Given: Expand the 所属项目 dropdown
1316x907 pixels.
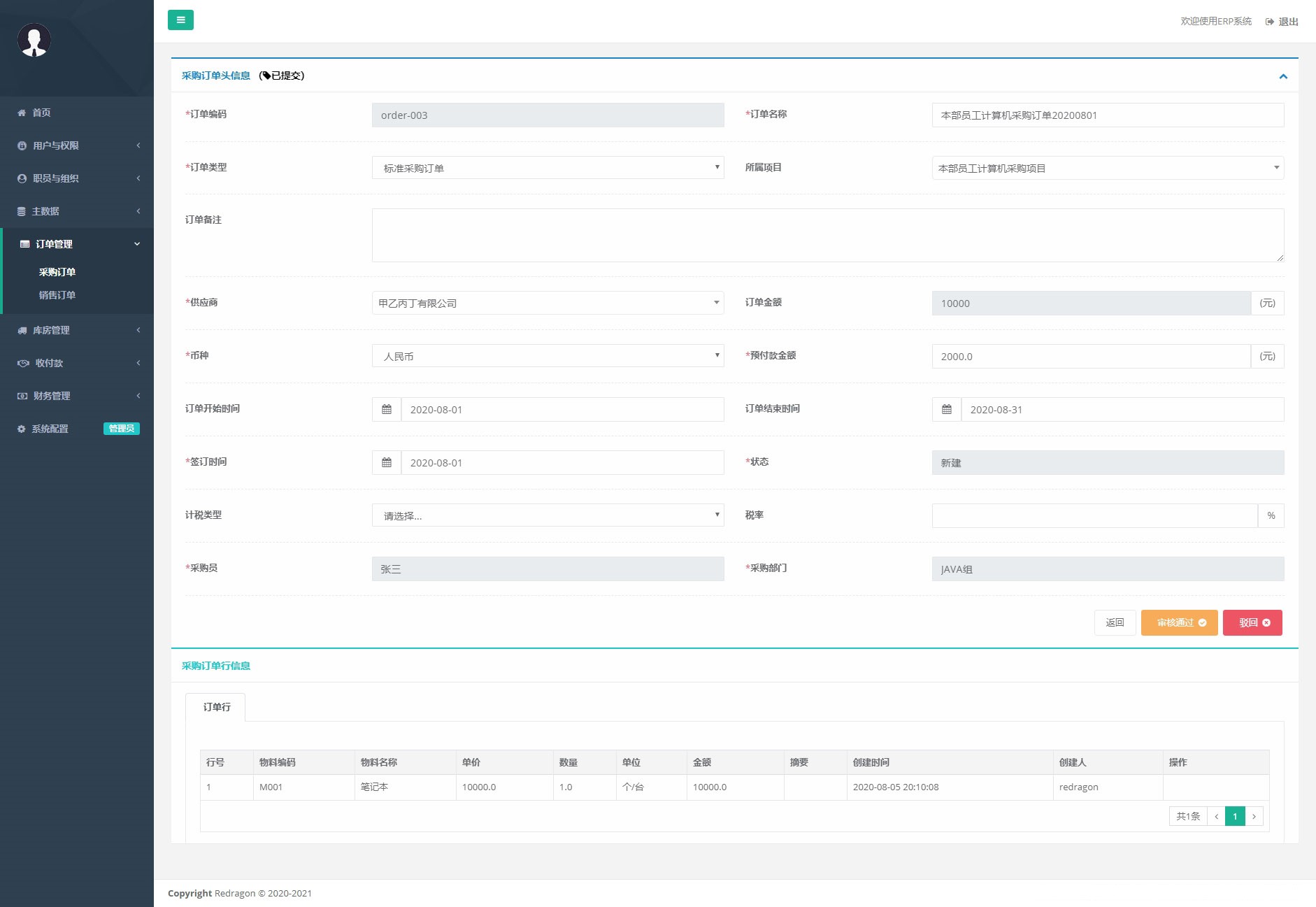Looking at the screenshot, I should 1108,168.
